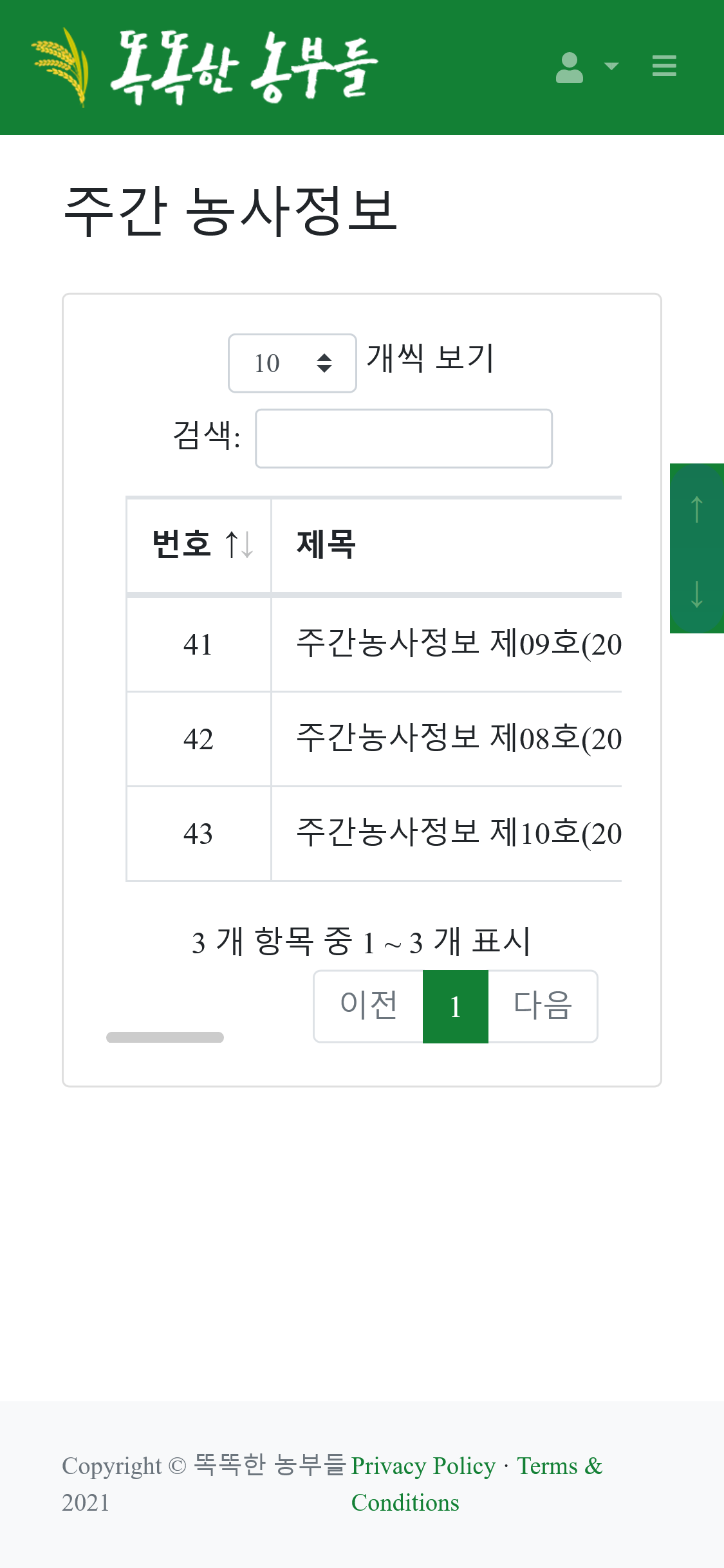Click the horizontal table scrollbar

165,1037
